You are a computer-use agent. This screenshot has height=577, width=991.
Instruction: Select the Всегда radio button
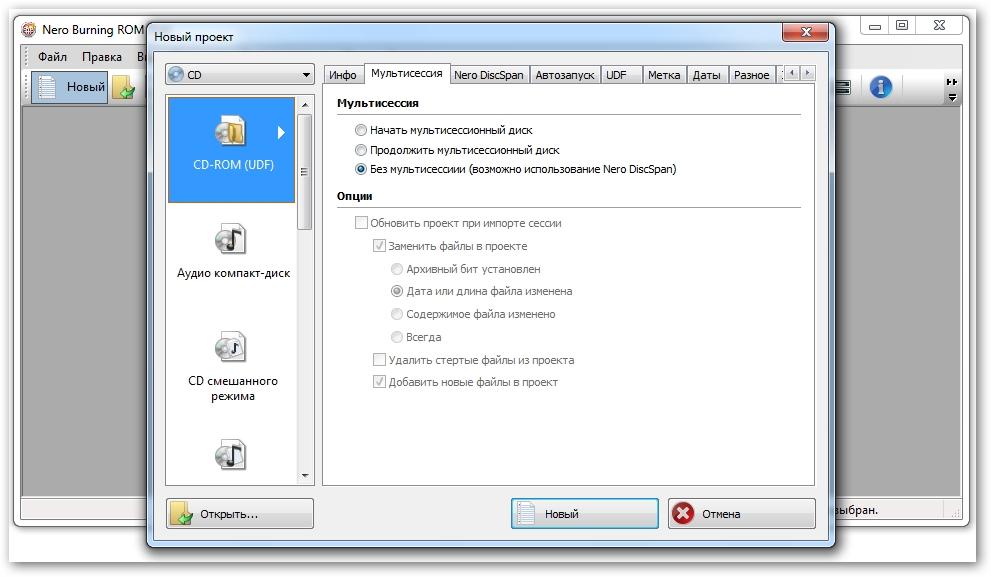(x=397, y=337)
